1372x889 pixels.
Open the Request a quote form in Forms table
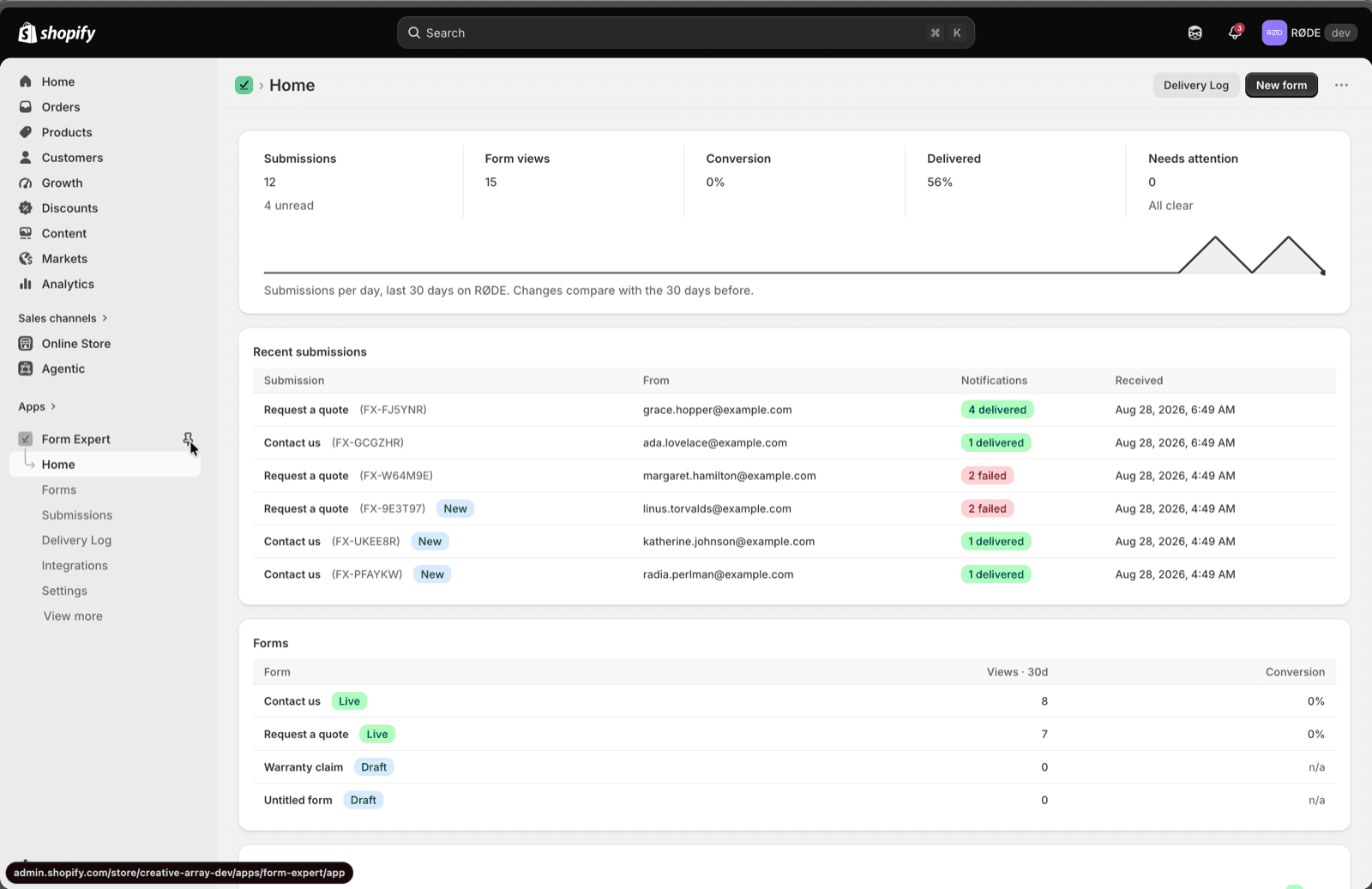pyautogui.click(x=794, y=735)
